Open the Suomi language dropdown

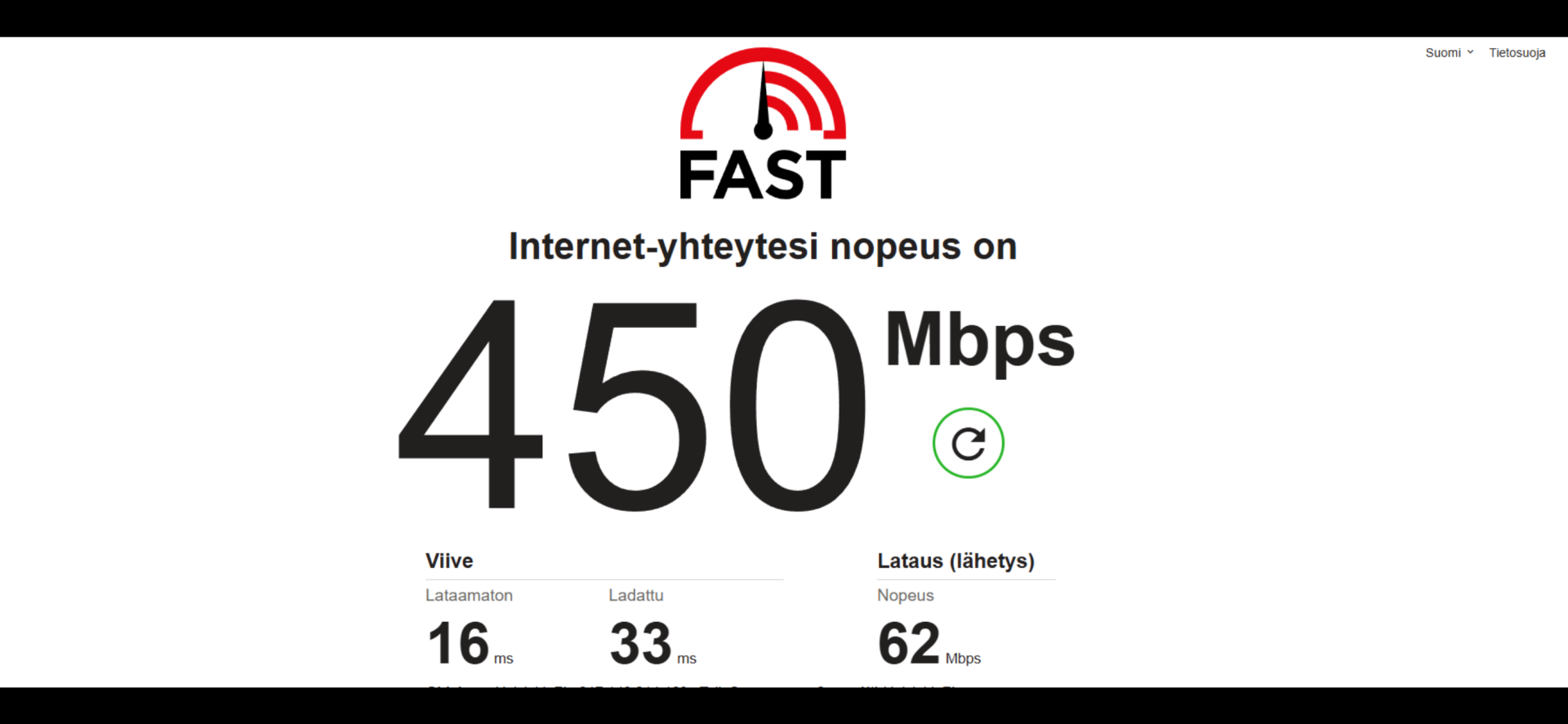1450,52
